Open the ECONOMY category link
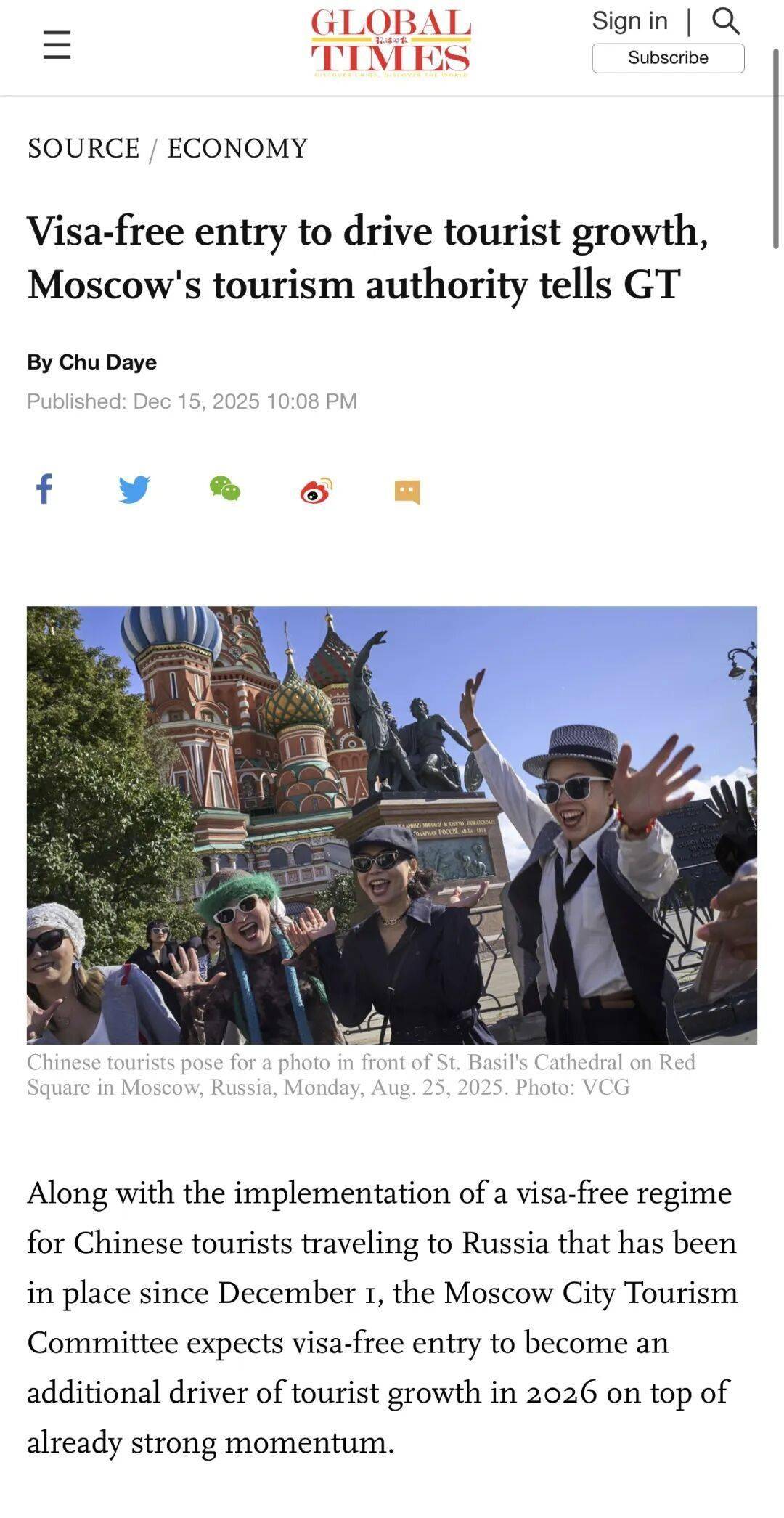Viewport: 784px width, 1518px height. click(x=238, y=148)
